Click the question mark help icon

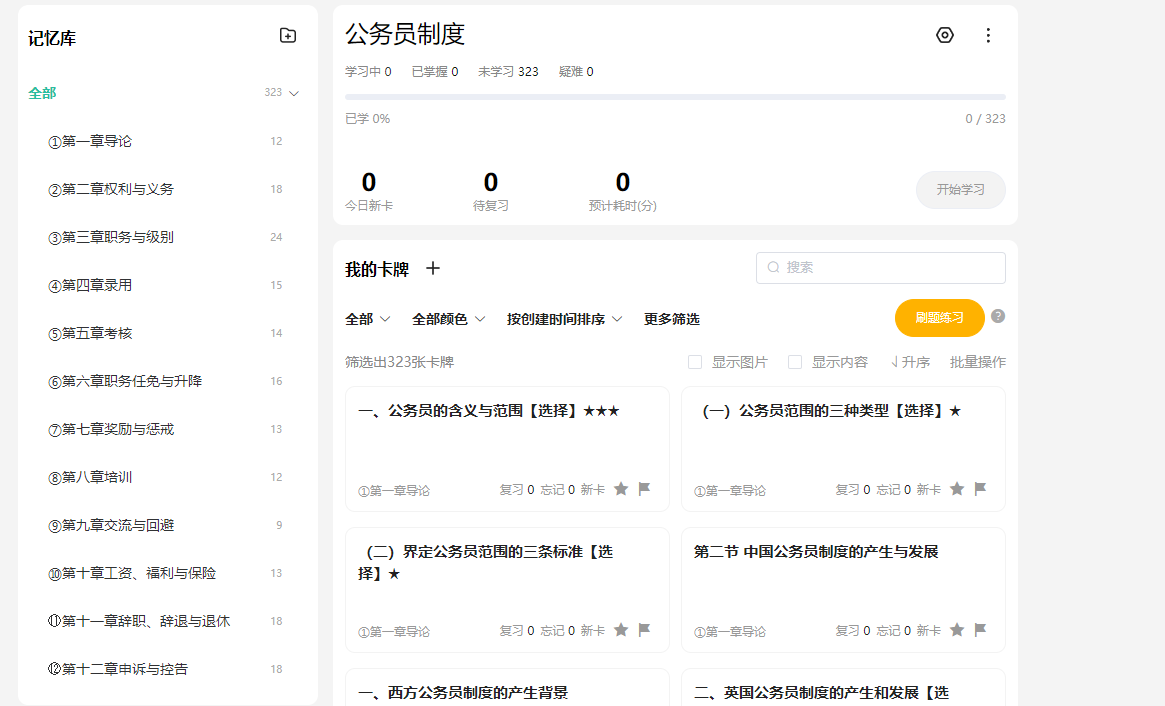(x=998, y=317)
